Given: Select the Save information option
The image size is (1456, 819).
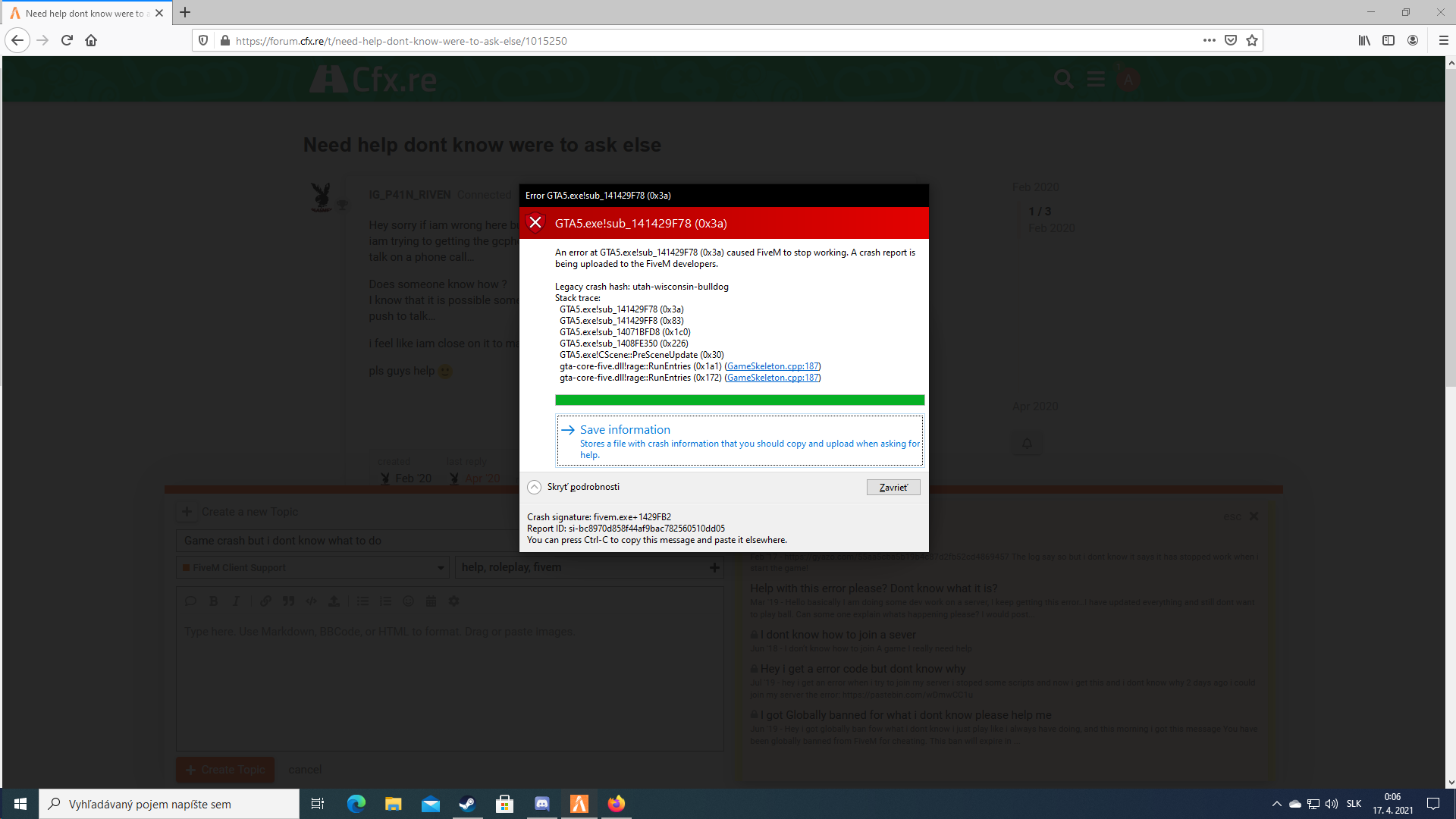Looking at the screenshot, I should (x=624, y=429).
